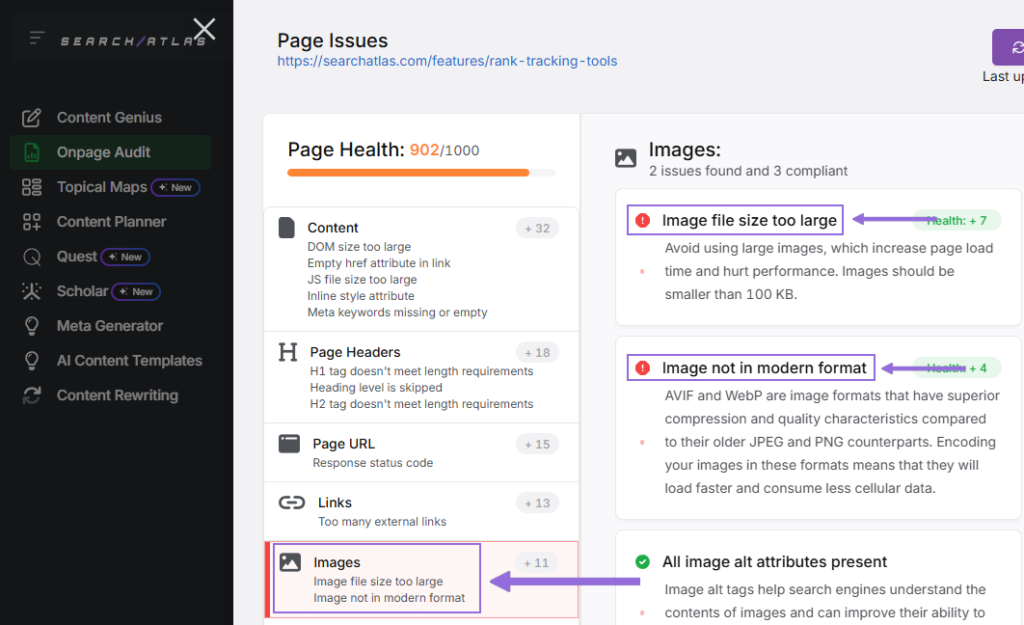Click the +11 badge on Images

pos(537,563)
